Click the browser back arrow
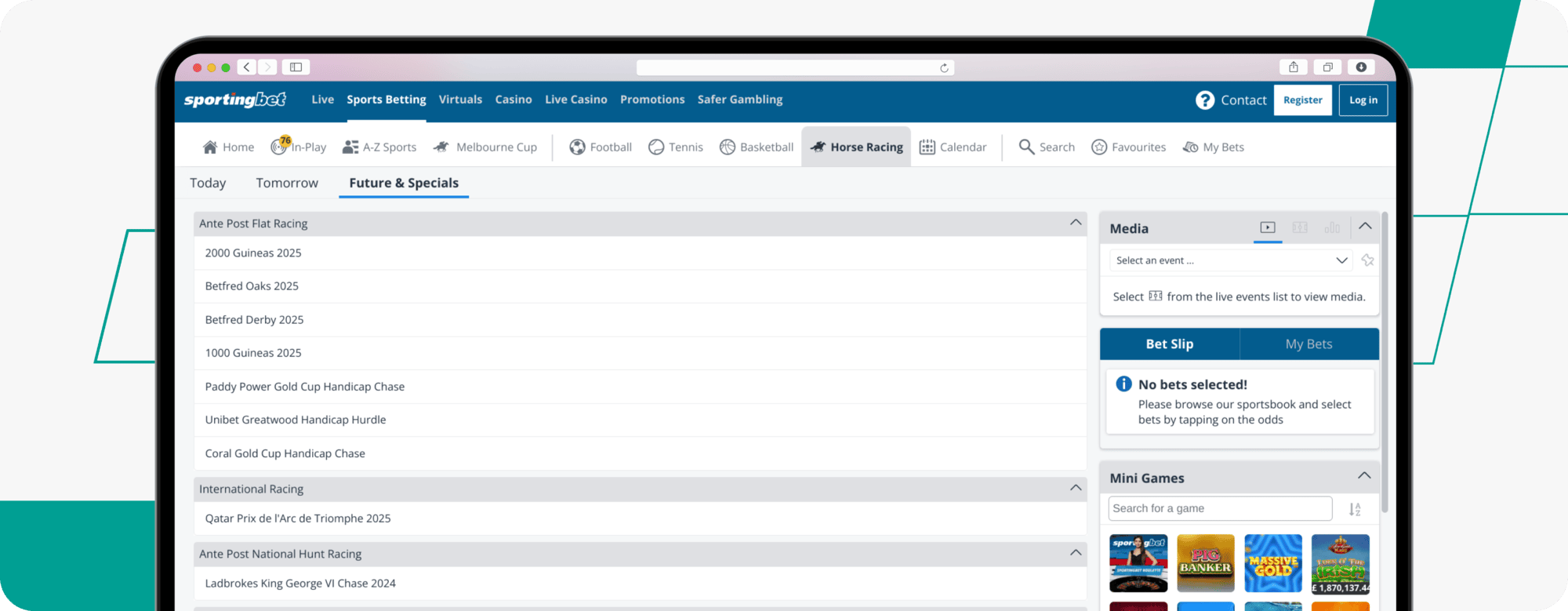The width and height of the screenshot is (1568, 611). tap(247, 67)
